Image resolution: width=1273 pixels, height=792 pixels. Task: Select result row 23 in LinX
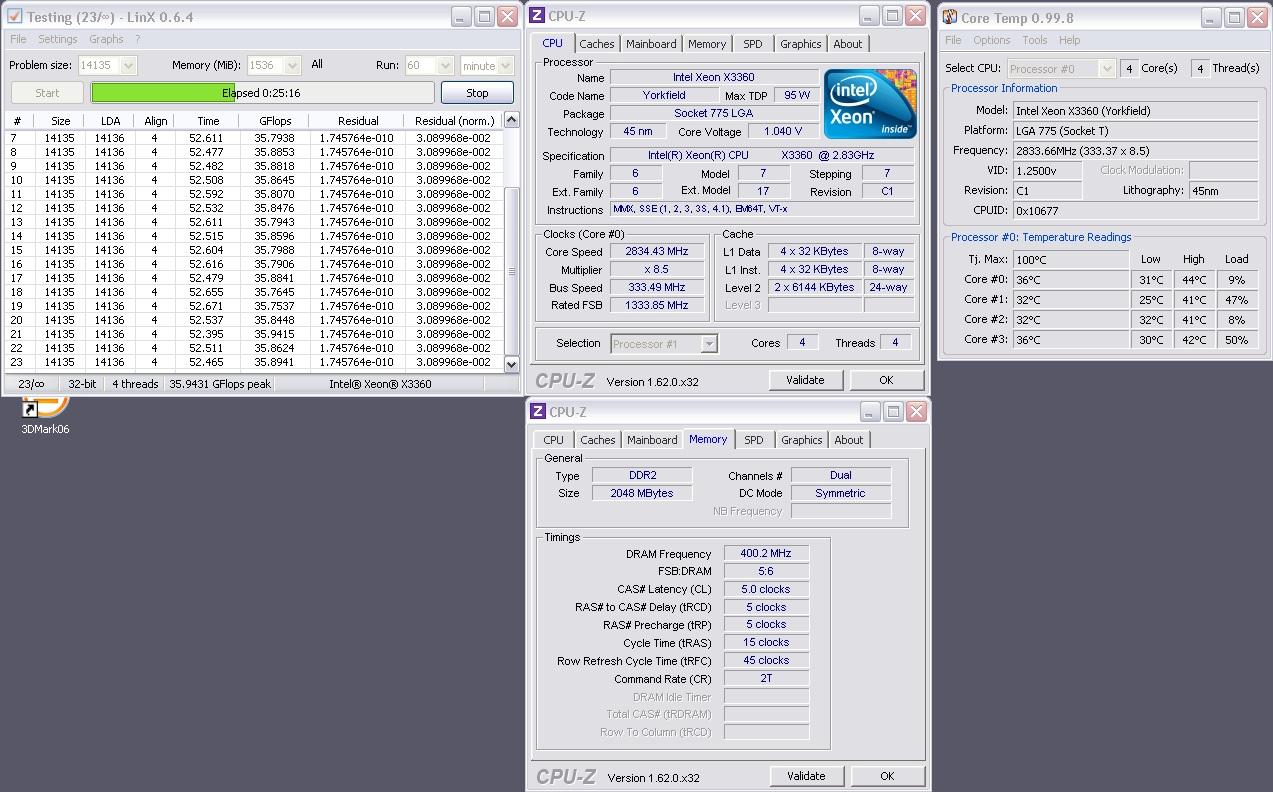(254, 362)
